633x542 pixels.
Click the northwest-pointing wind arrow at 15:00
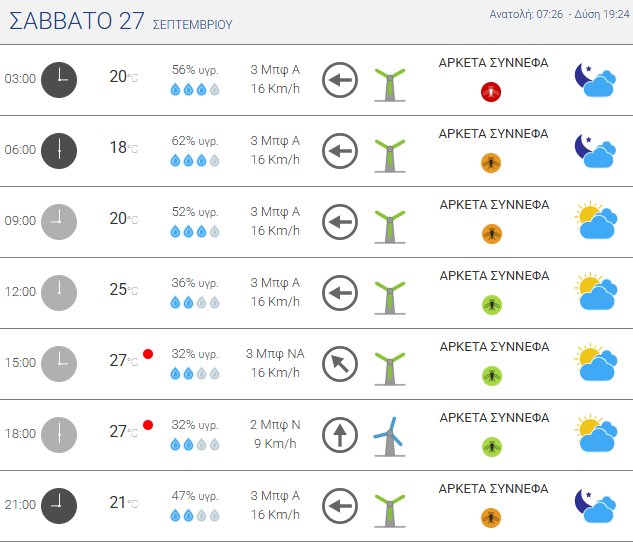click(x=340, y=364)
